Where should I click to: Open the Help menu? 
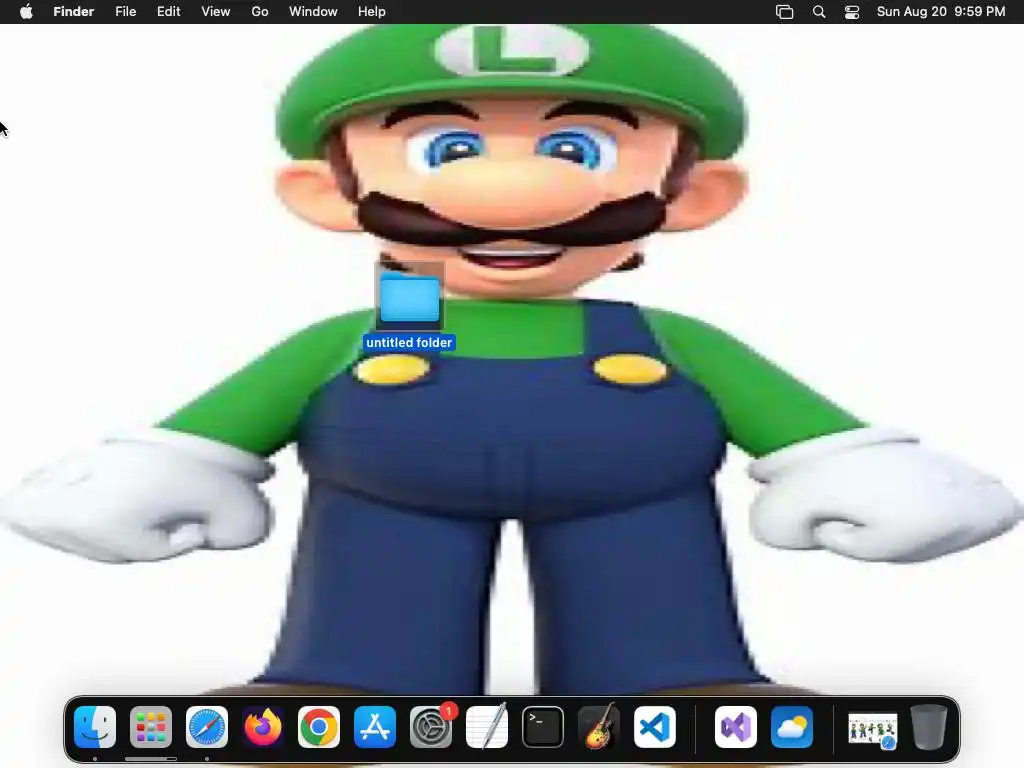point(372,12)
